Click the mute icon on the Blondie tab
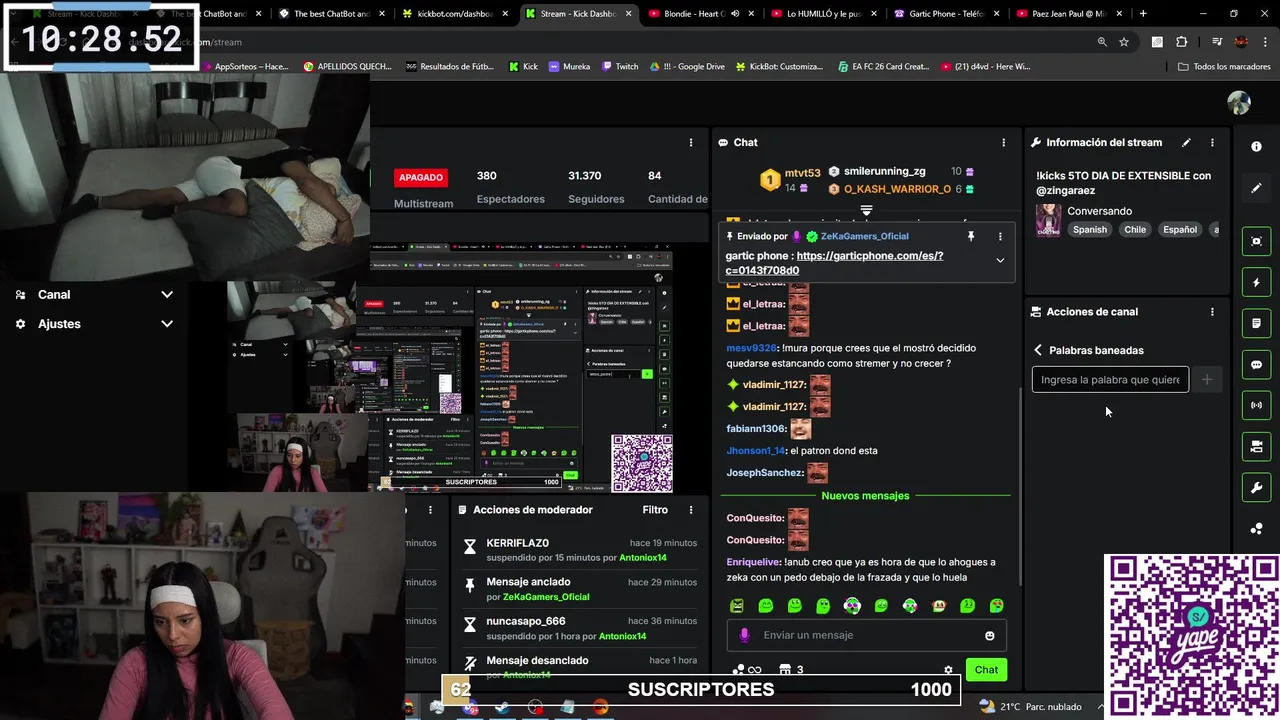 (x=735, y=14)
